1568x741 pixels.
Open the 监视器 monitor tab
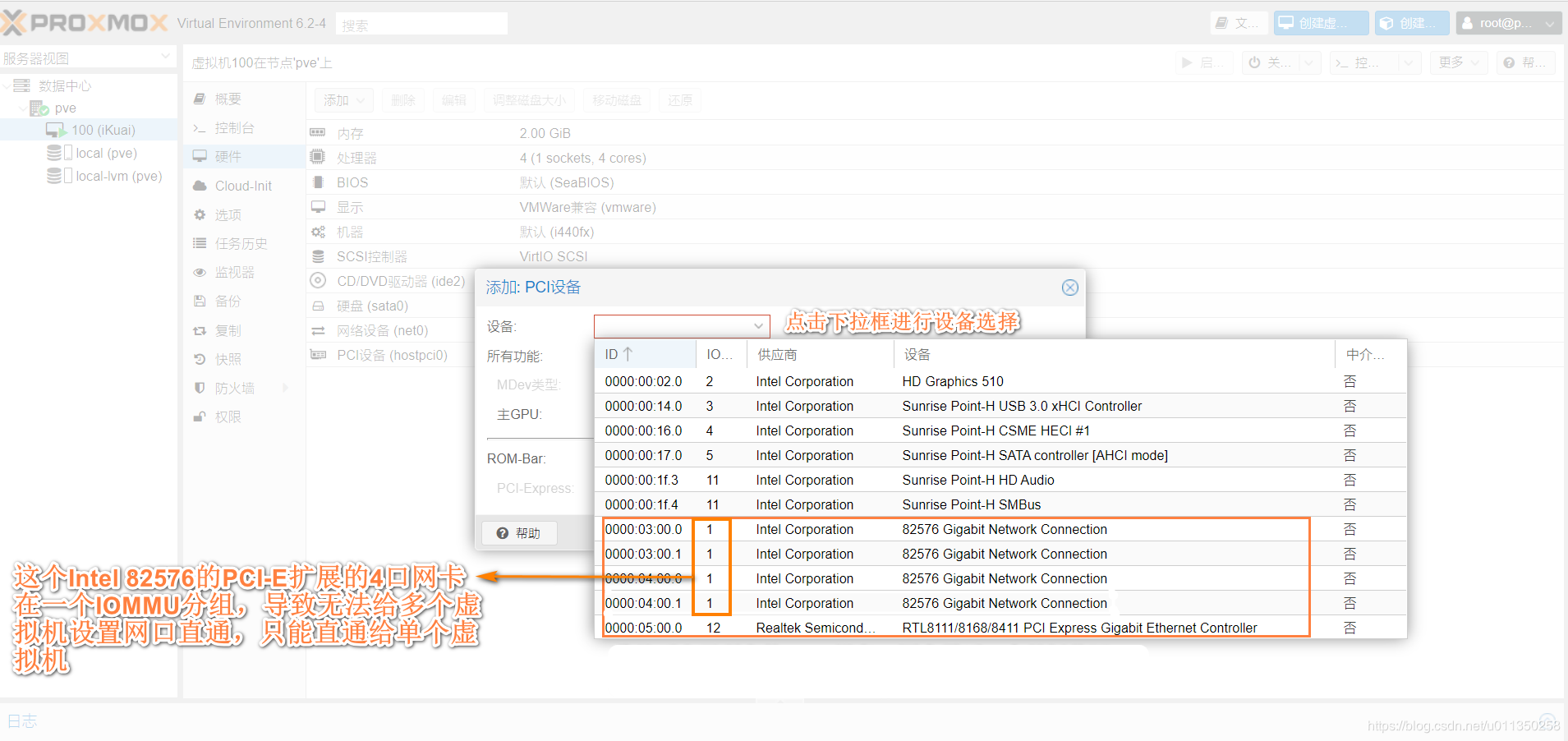pyautogui.click(x=243, y=272)
